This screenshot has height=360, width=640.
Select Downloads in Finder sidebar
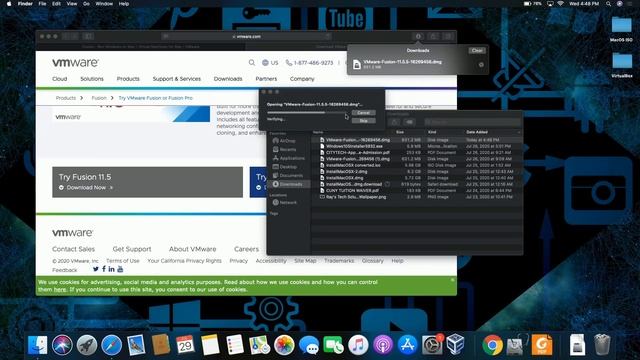[289, 184]
